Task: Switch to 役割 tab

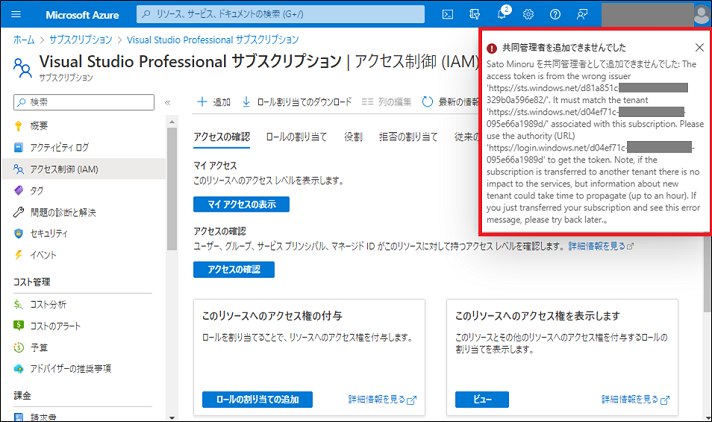Action: point(353,137)
